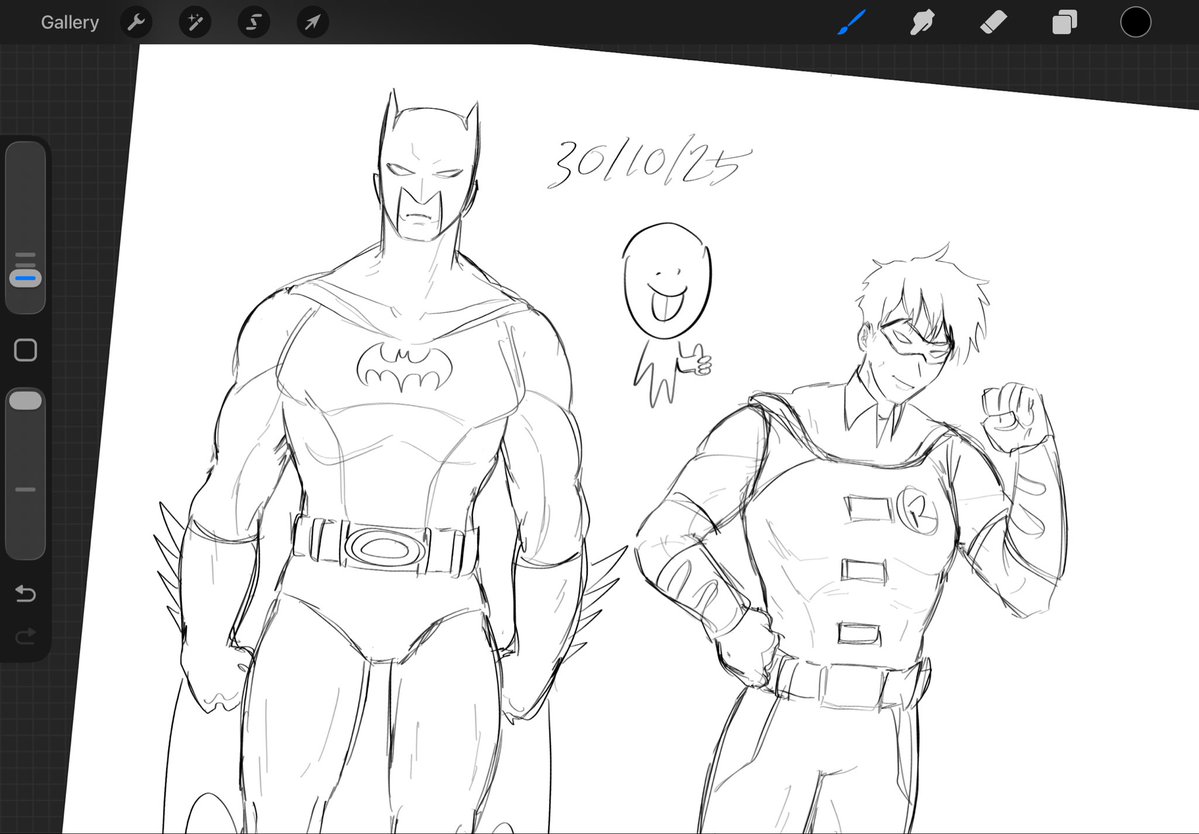
Task: Undo the last stroke
Action: pyautogui.click(x=25, y=593)
